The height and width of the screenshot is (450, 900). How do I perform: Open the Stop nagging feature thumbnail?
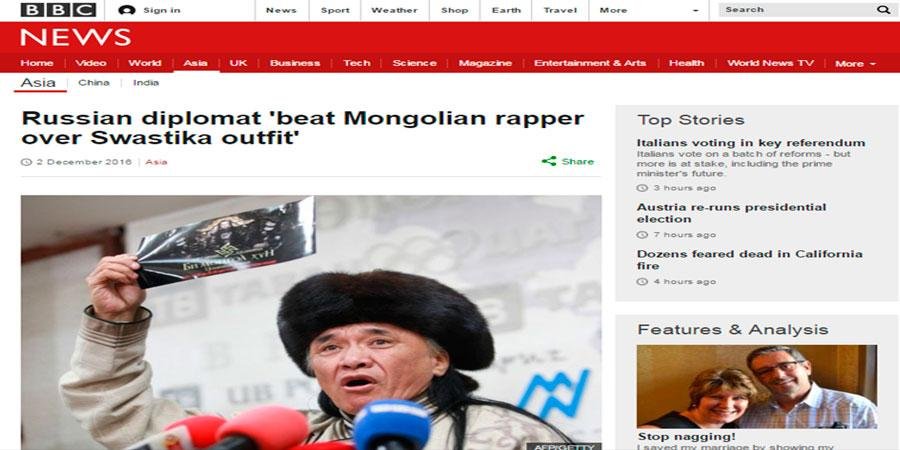(x=757, y=386)
